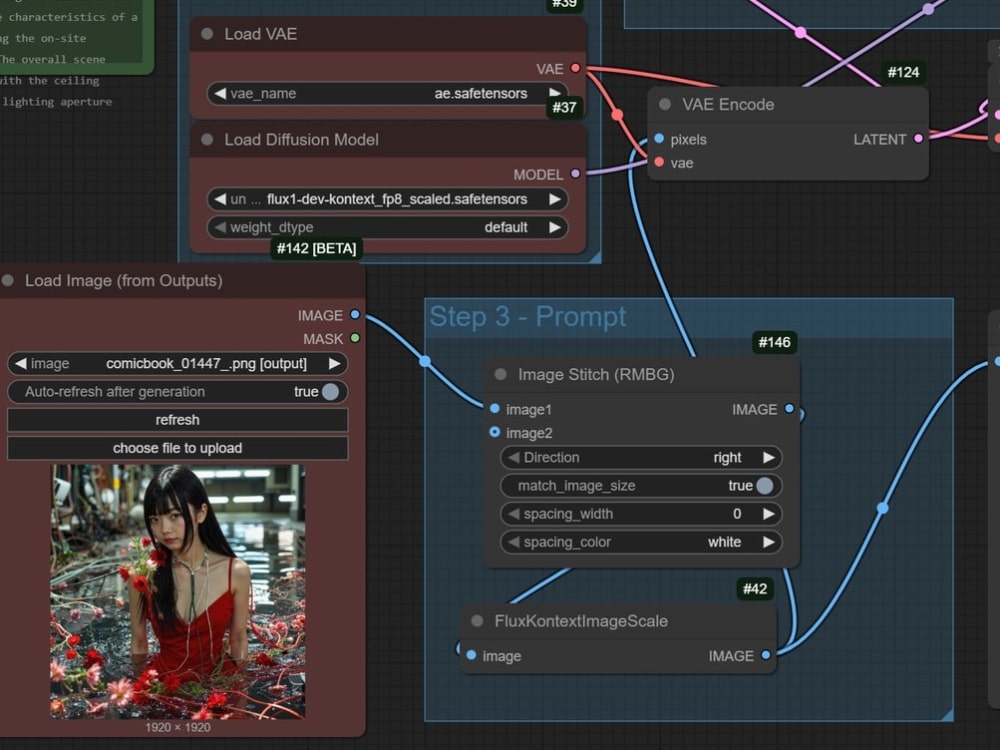Toggle Auto-refresh after generation off

click(x=330, y=392)
